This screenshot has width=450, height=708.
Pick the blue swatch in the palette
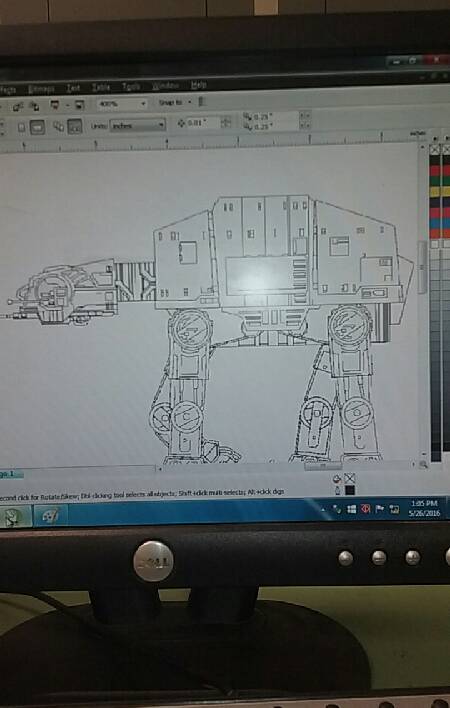click(435, 223)
